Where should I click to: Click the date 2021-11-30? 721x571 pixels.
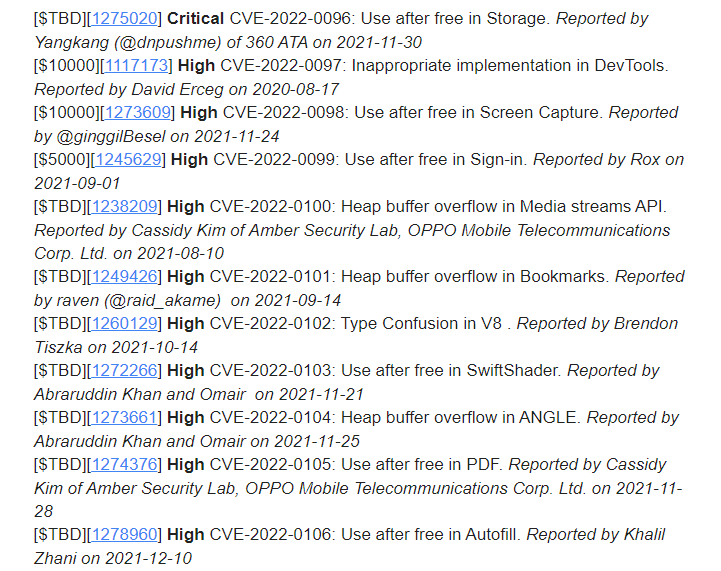tap(379, 42)
